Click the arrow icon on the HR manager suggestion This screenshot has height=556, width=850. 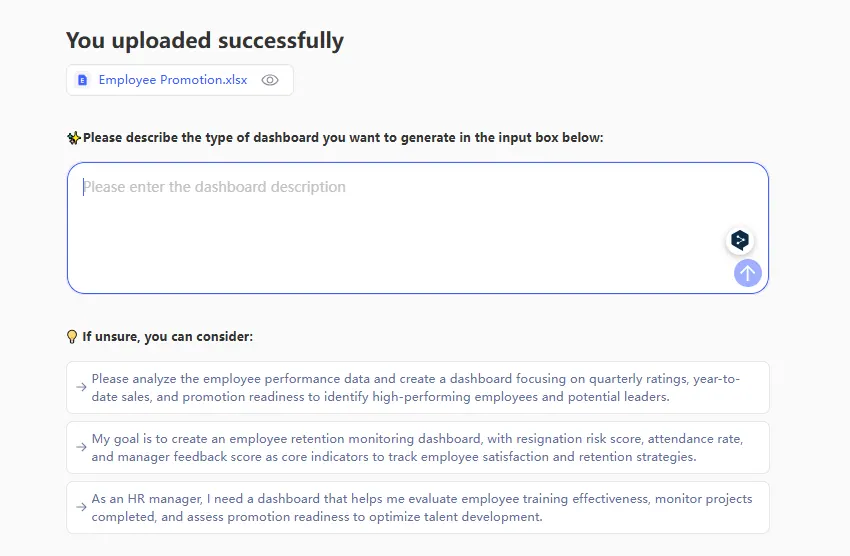81,508
